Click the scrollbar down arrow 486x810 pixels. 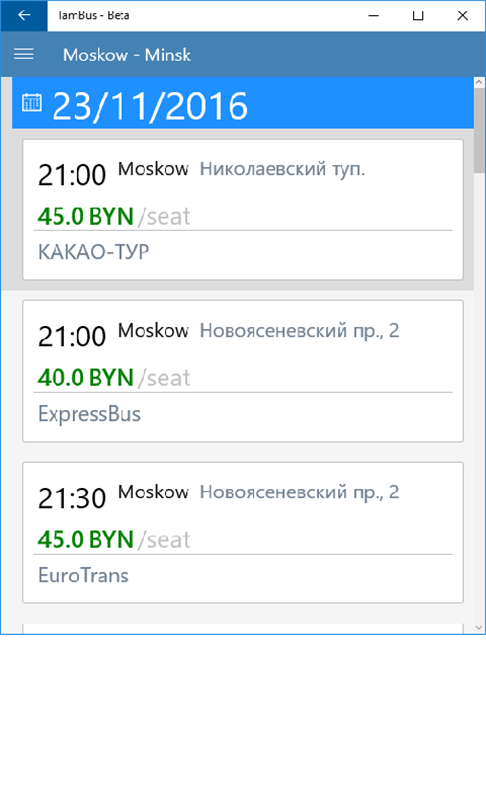[x=479, y=628]
